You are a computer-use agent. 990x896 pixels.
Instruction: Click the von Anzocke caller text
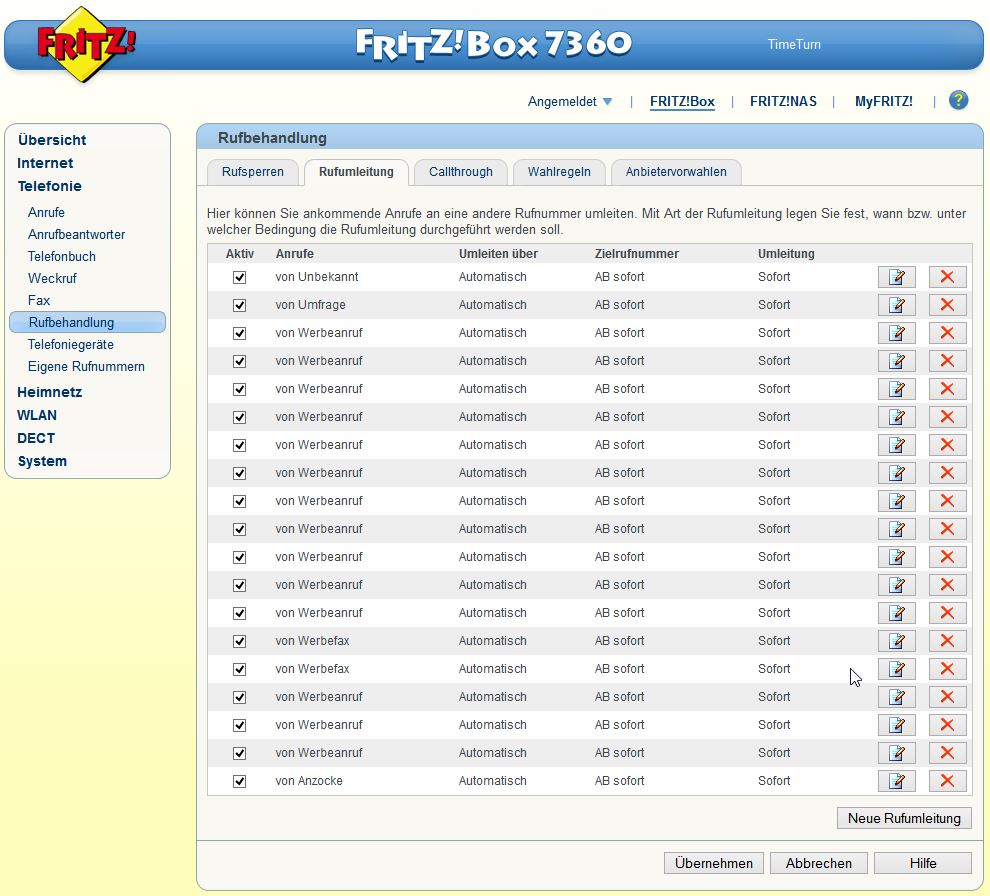pos(309,781)
